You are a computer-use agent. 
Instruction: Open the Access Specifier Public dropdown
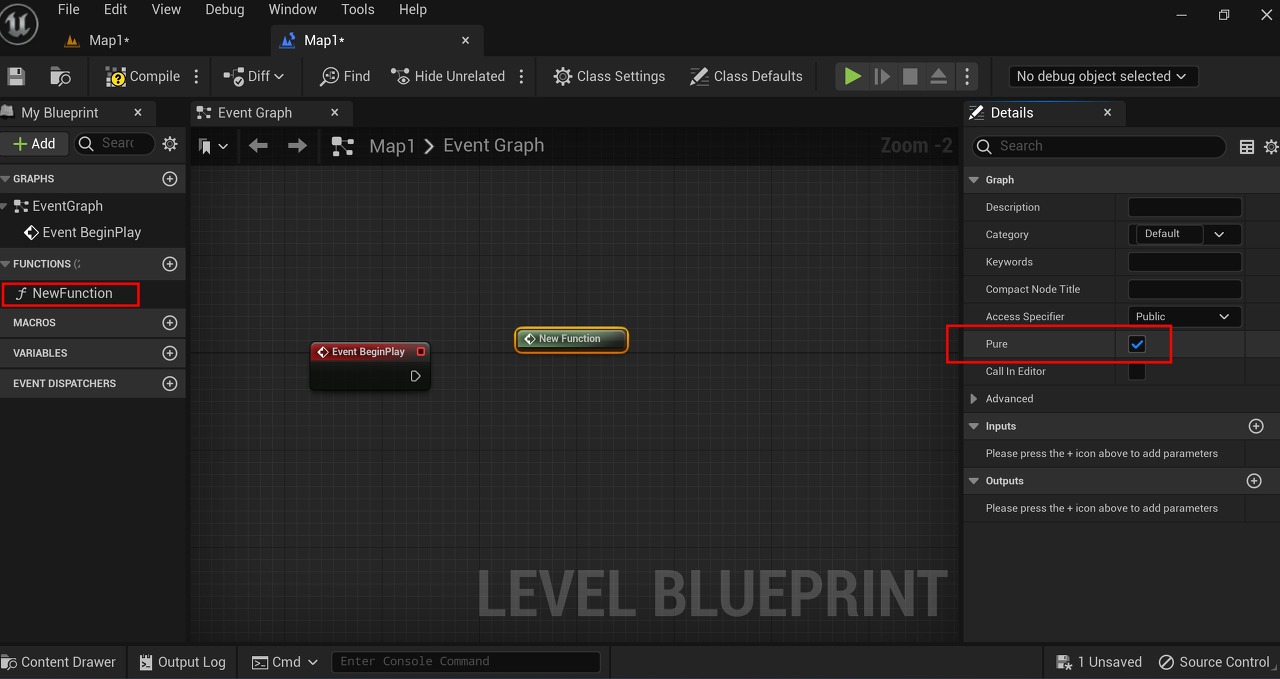coord(1185,316)
